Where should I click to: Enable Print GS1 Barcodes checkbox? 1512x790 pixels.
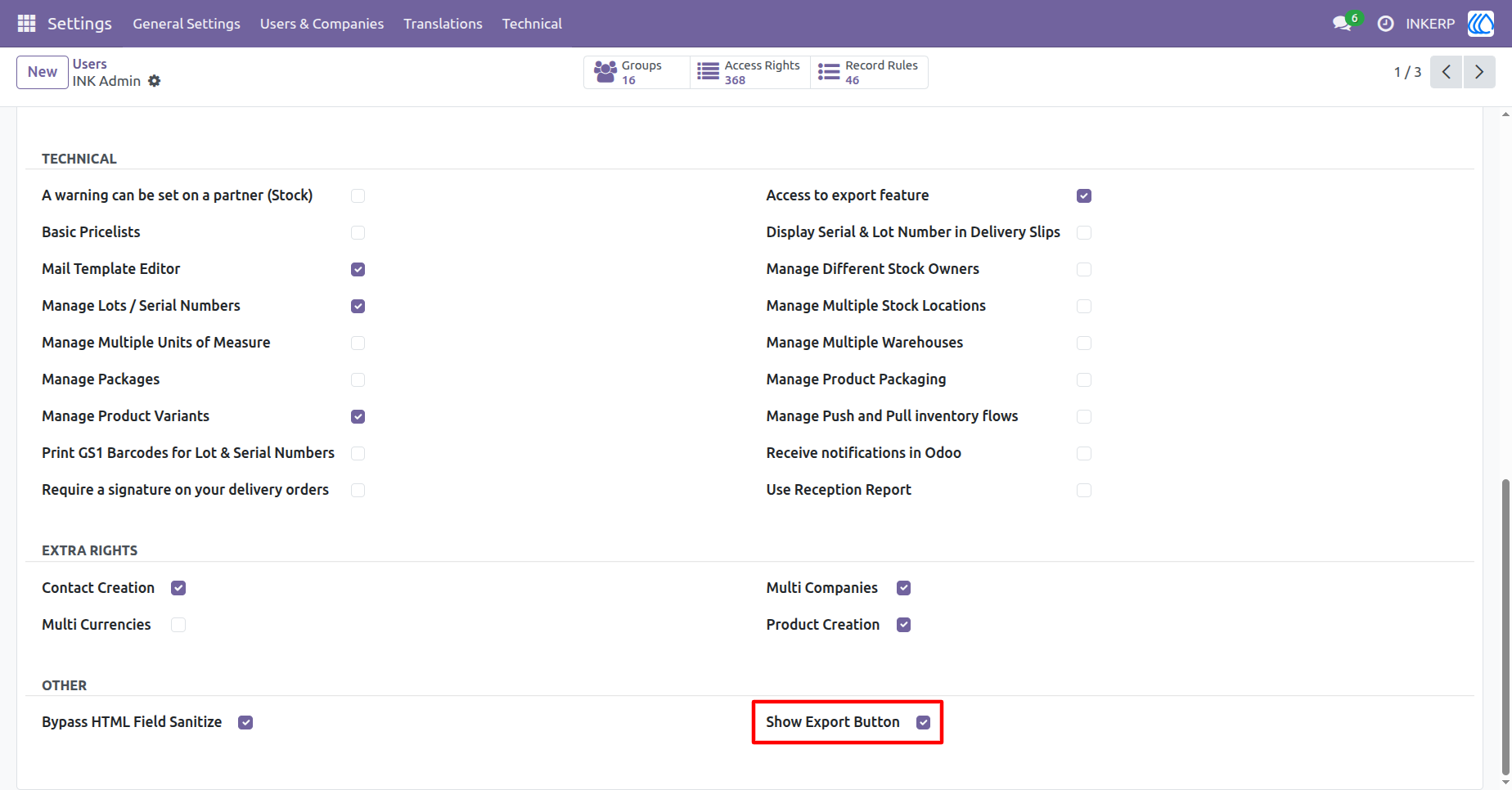click(358, 453)
